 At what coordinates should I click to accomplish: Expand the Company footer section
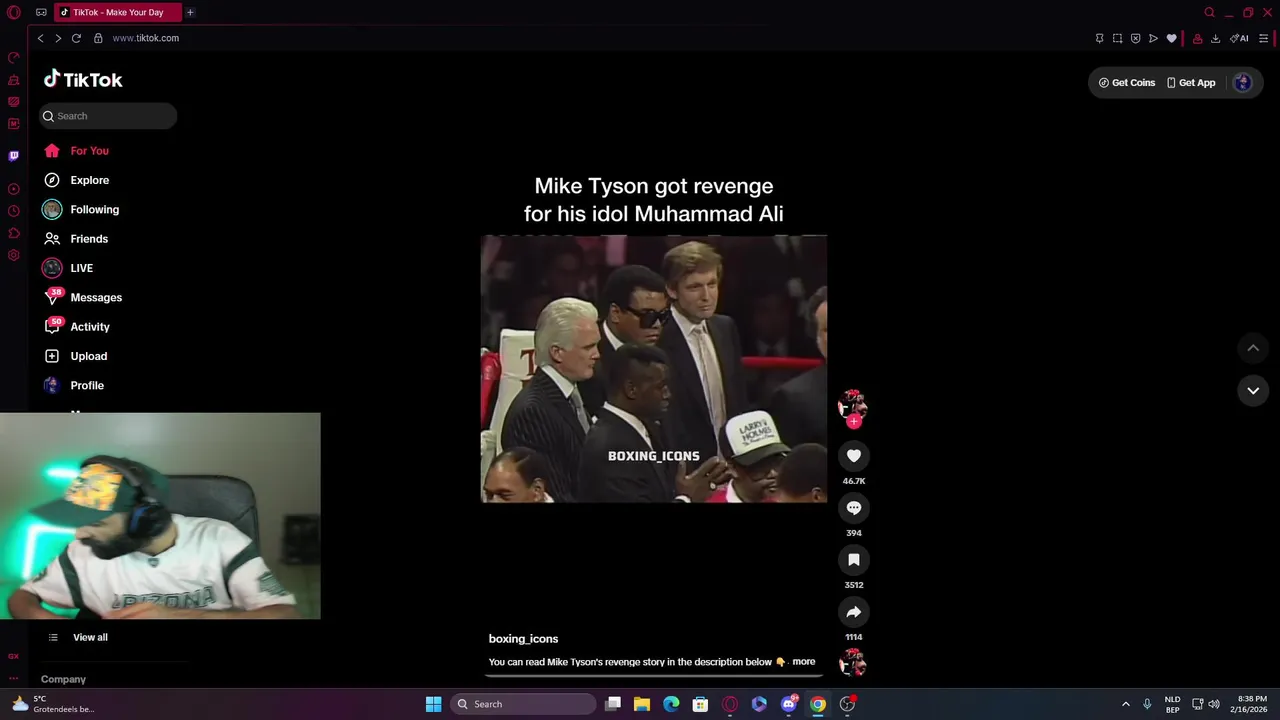point(63,679)
